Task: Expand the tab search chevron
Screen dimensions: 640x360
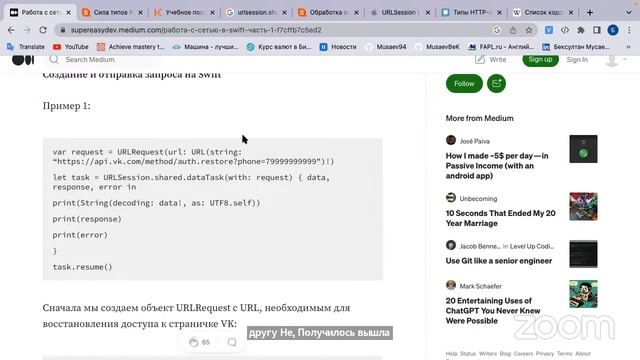Action: coord(629,13)
